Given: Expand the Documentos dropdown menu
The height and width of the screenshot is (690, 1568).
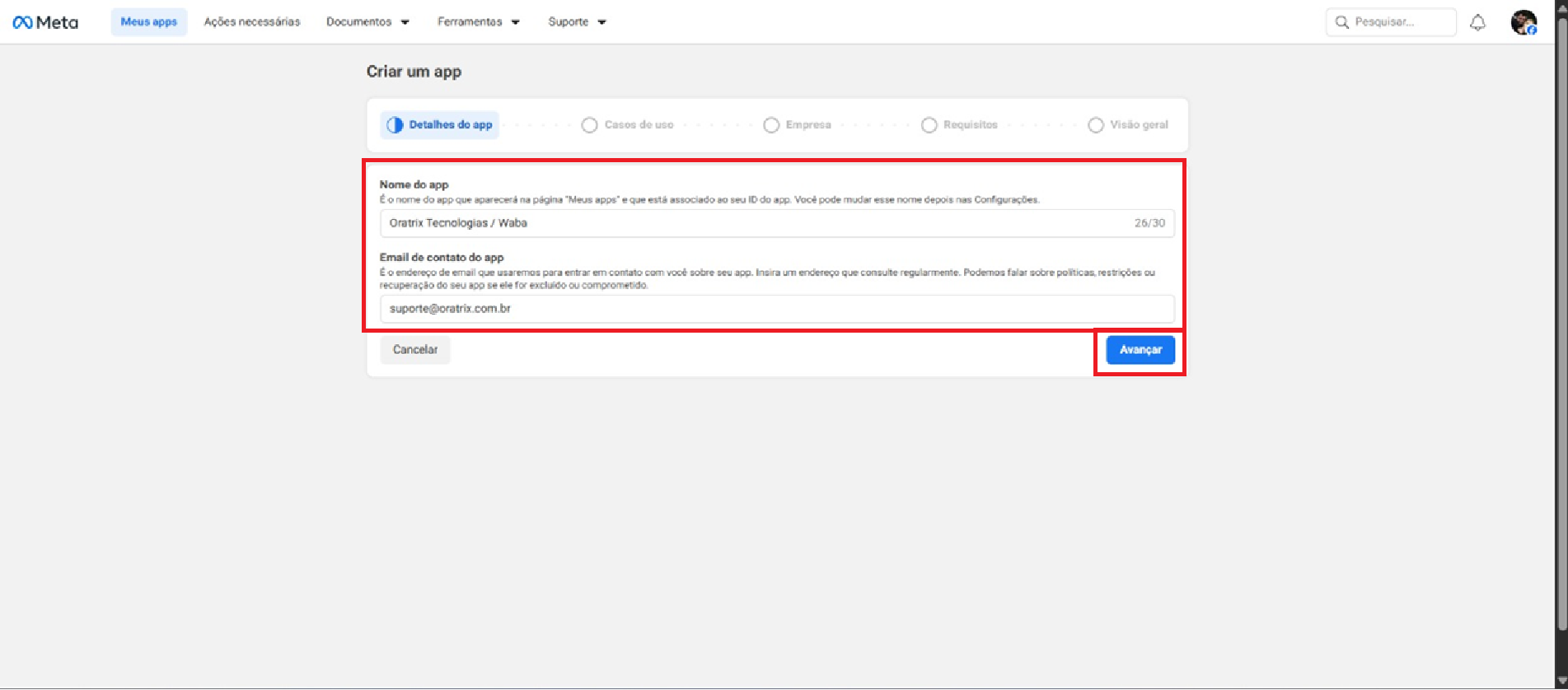Looking at the screenshot, I should (367, 22).
